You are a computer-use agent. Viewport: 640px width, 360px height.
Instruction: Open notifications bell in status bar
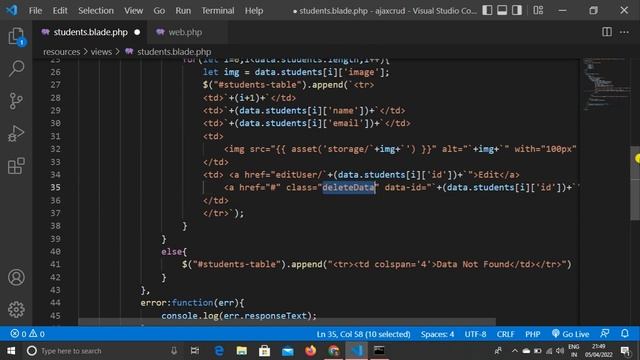point(625,333)
